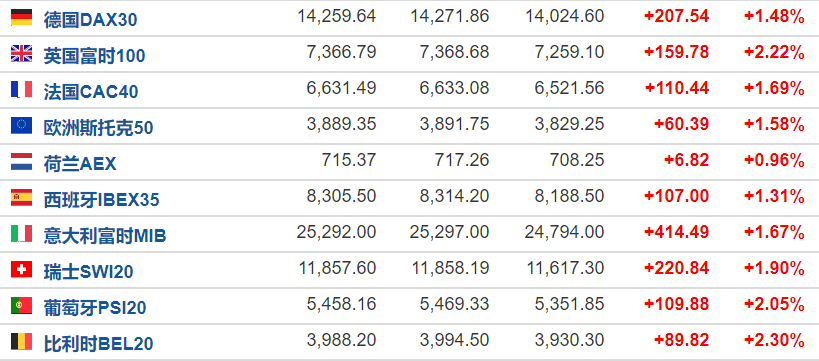Click the Portuguese flag icon

pos(21,306)
